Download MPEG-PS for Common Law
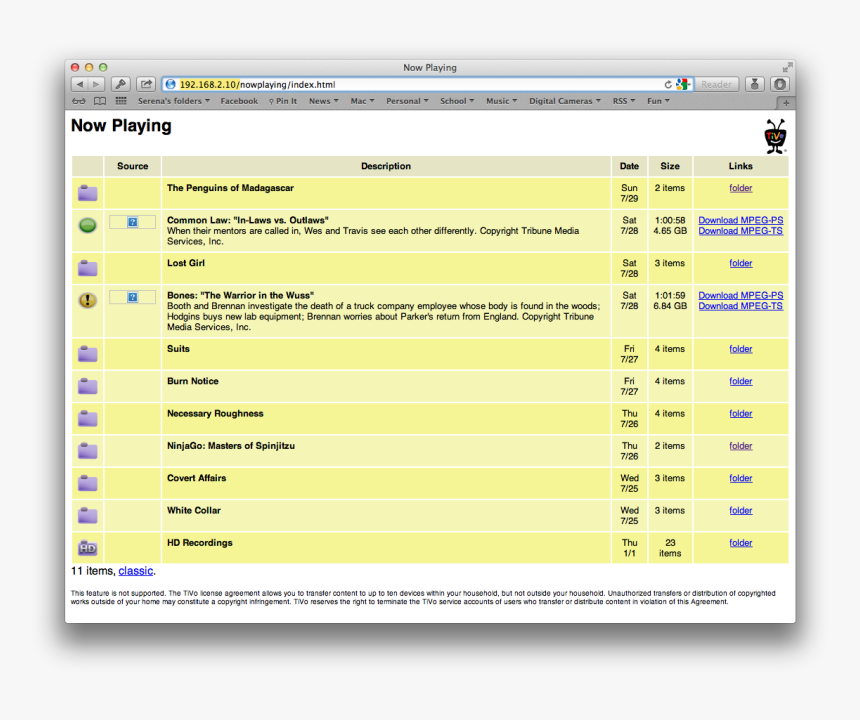 pos(740,220)
